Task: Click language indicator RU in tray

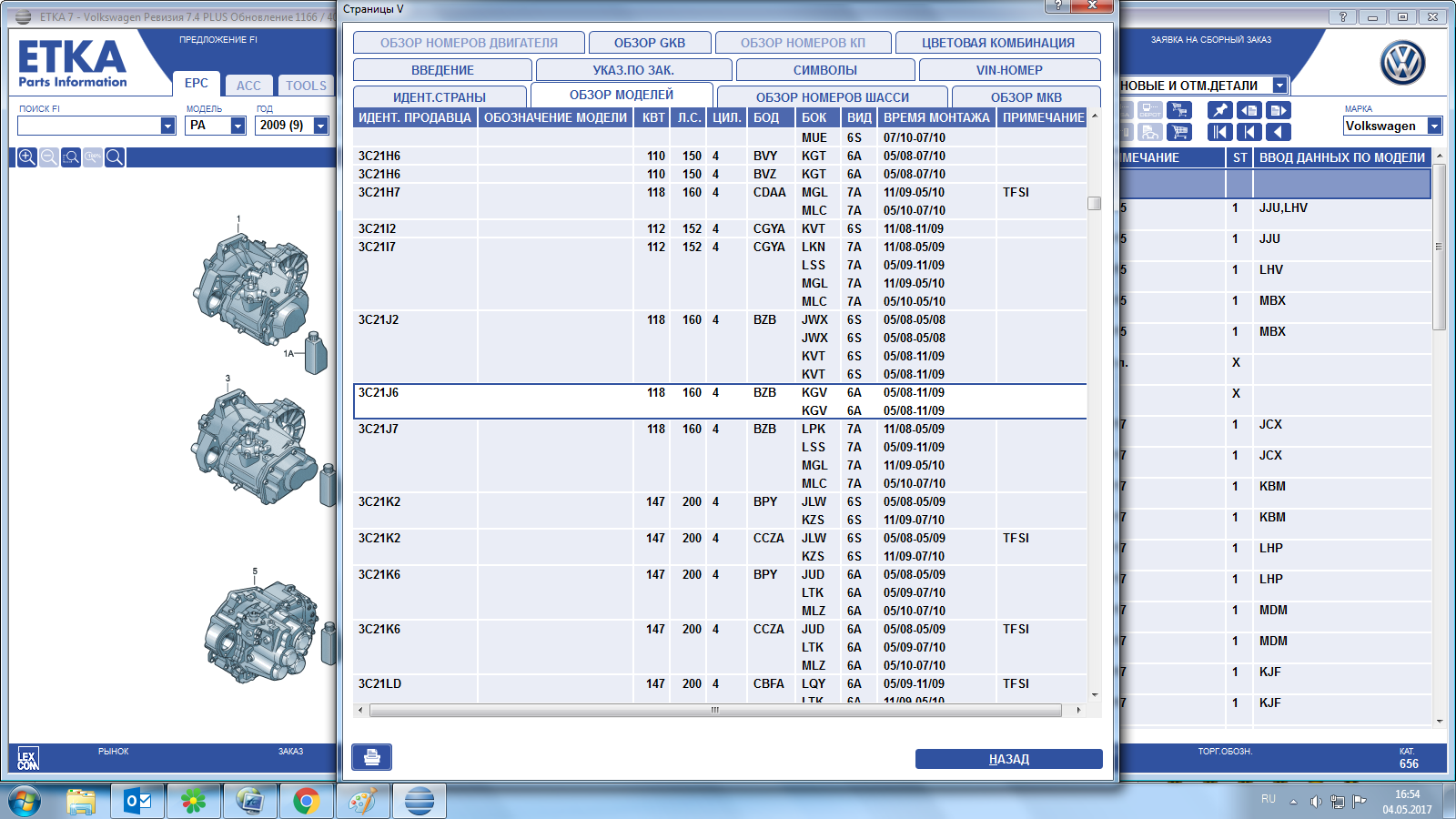Action: (1269, 798)
